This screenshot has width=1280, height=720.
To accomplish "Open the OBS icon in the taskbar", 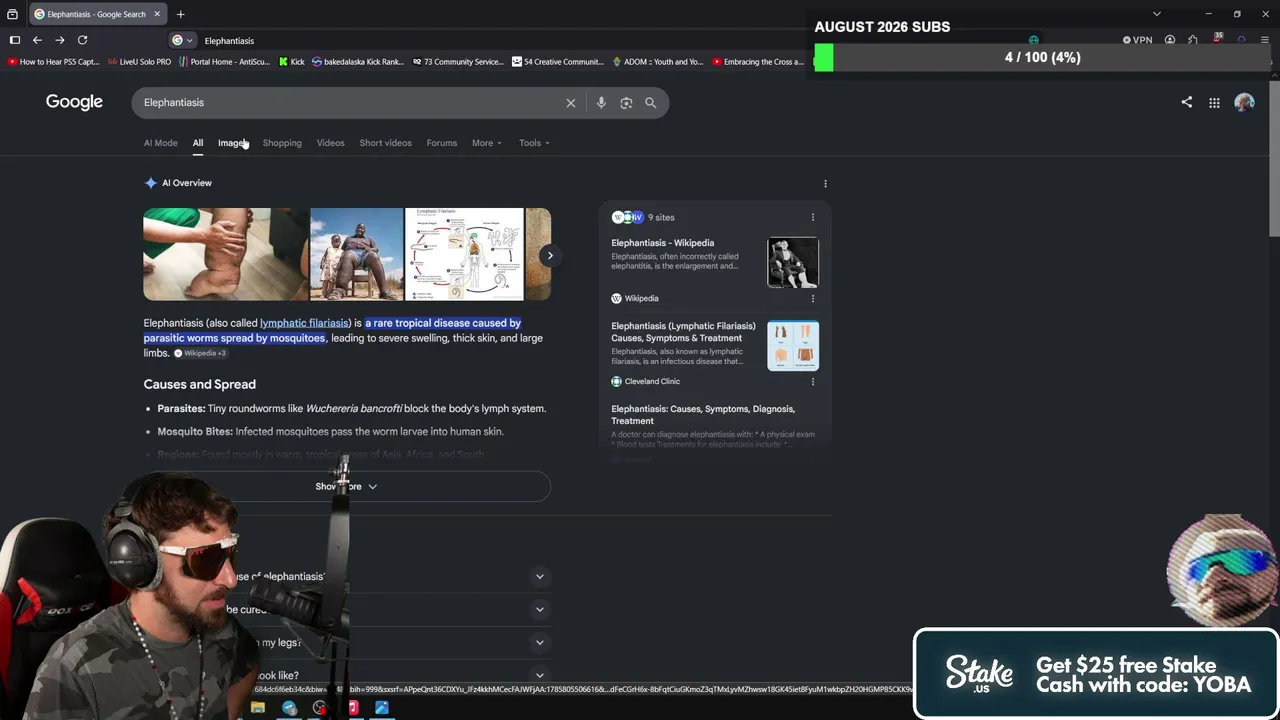I will point(320,708).
